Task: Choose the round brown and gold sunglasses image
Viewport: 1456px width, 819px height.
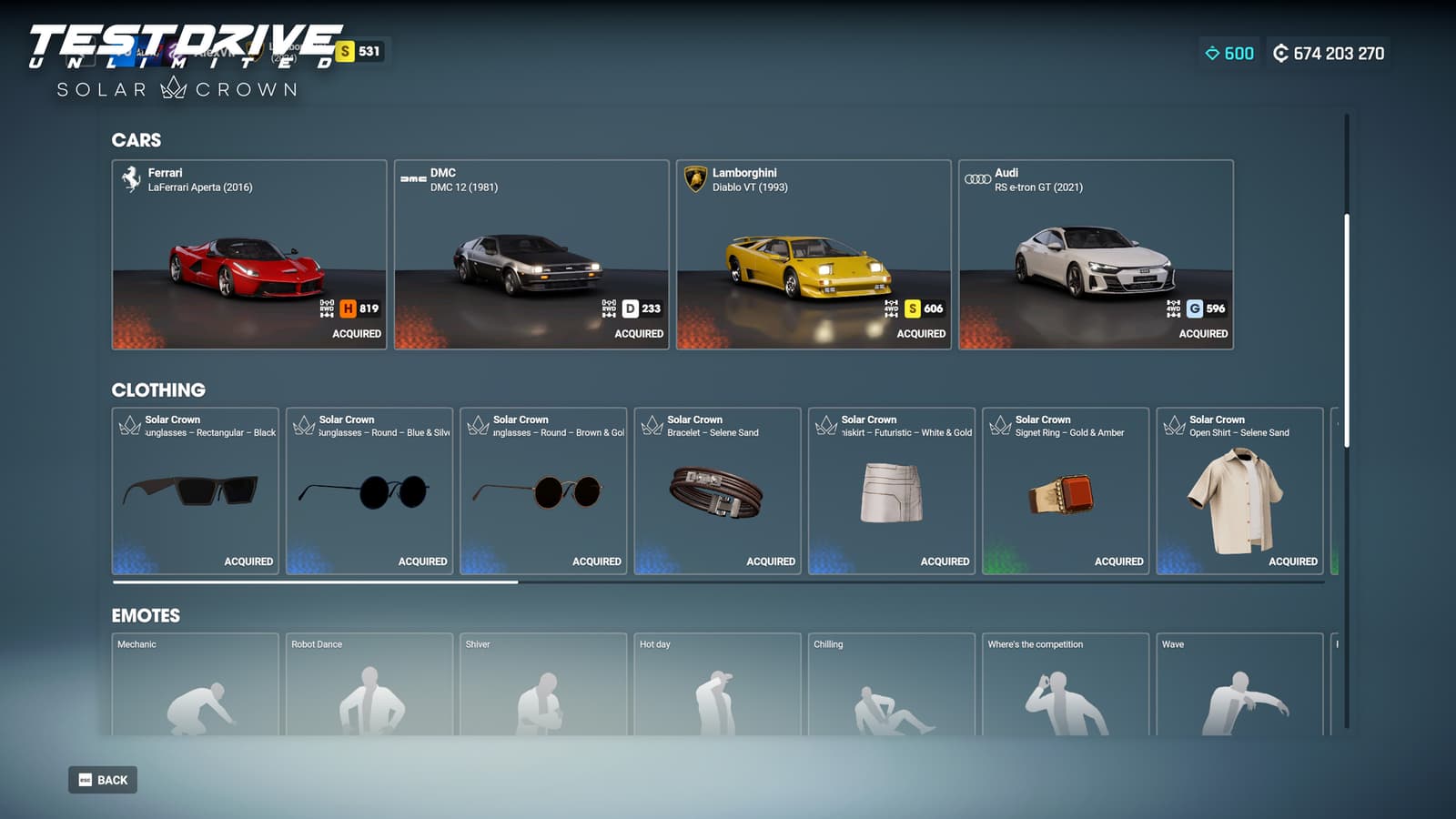Action: [538, 491]
